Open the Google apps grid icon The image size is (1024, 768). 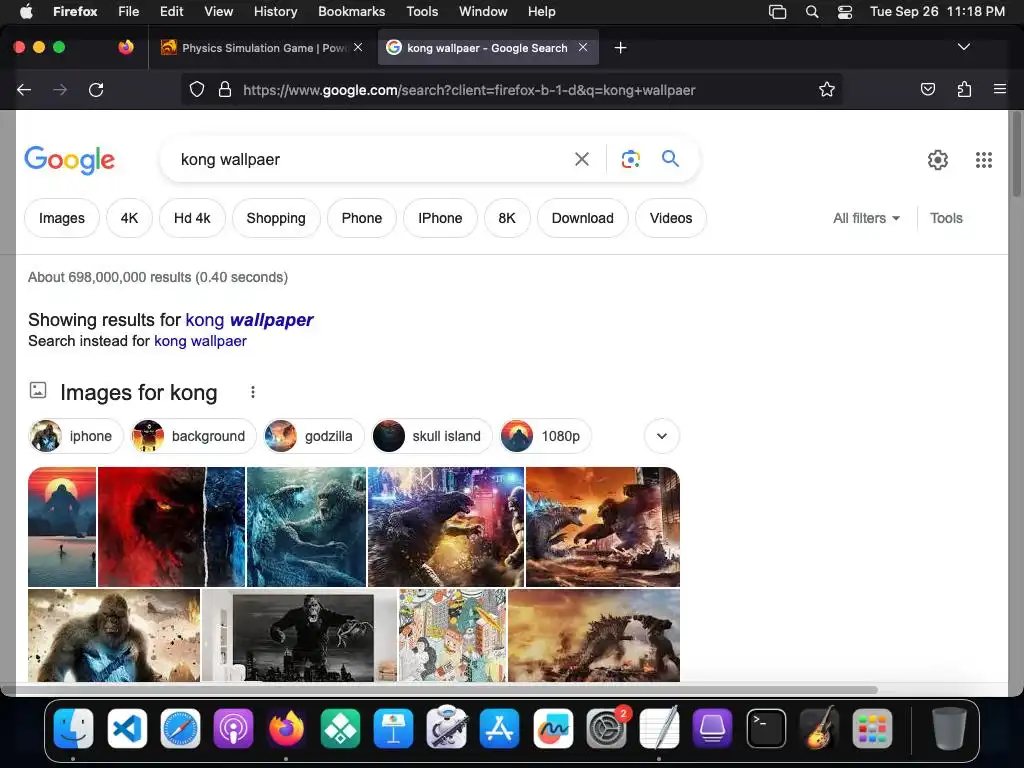984,160
